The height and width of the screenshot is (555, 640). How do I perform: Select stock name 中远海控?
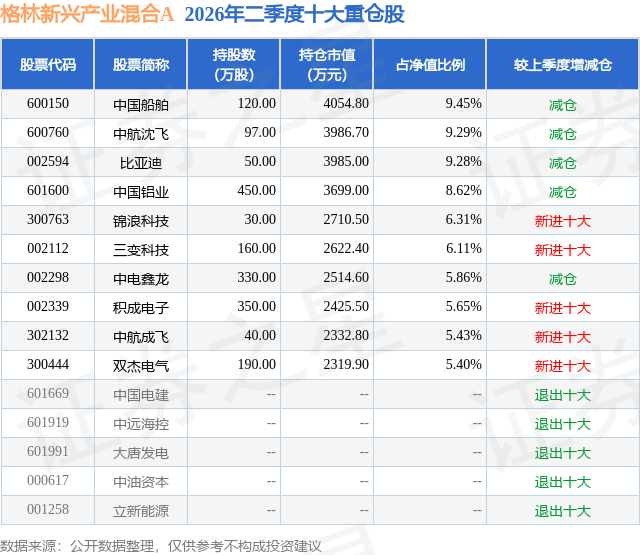click(x=141, y=424)
